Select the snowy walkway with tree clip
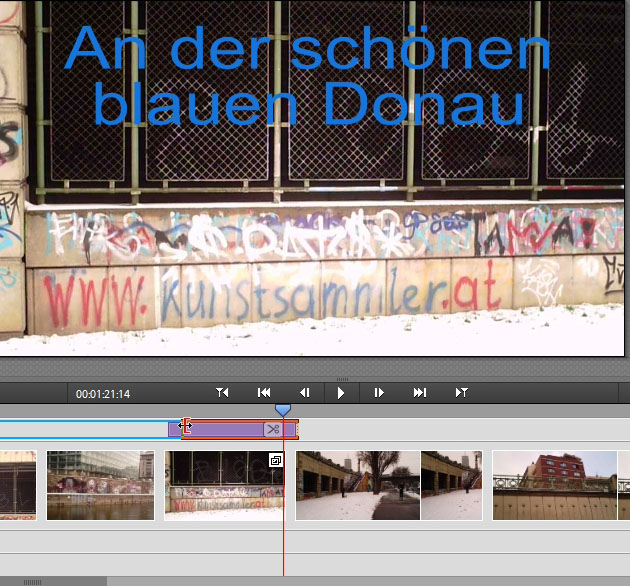 (358, 486)
